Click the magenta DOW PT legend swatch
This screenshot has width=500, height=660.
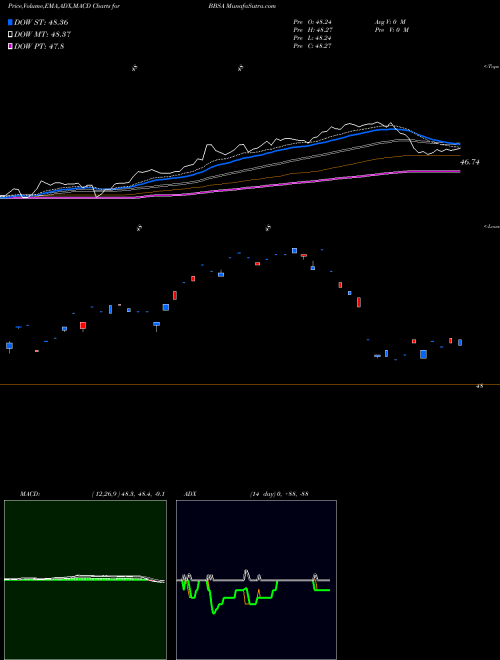[11, 46]
